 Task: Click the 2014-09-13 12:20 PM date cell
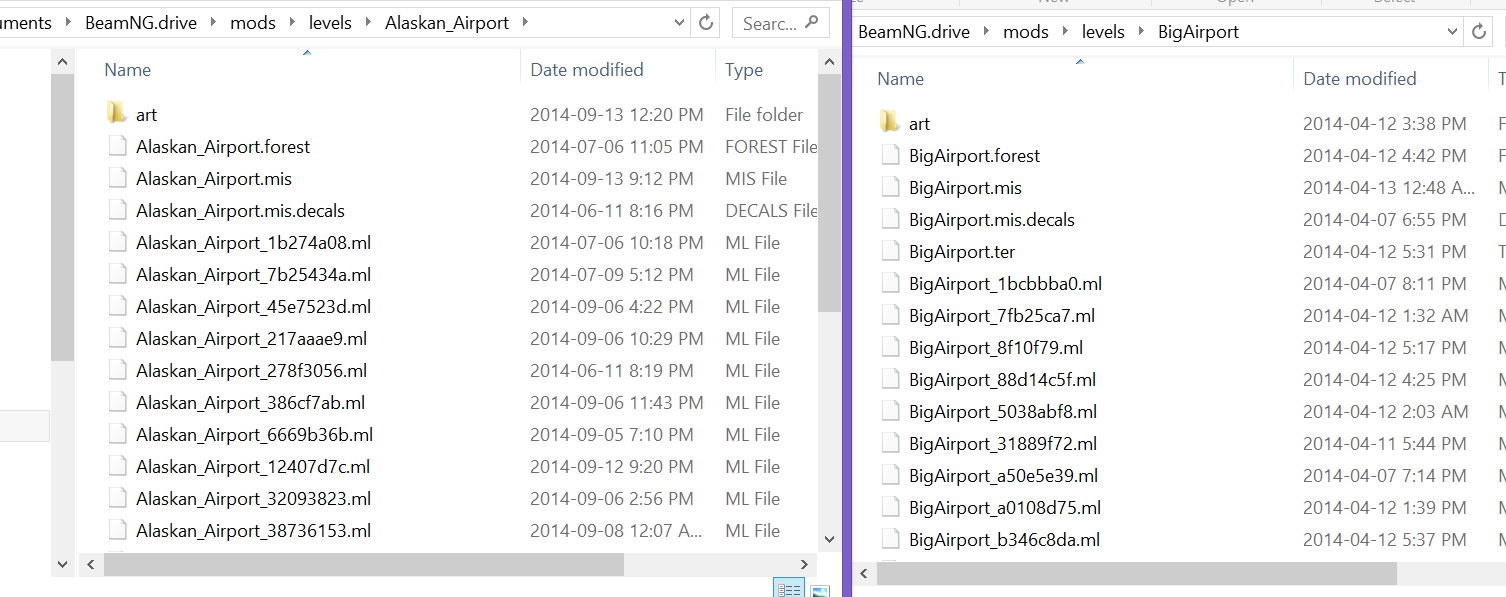click(x=616, y=115)
